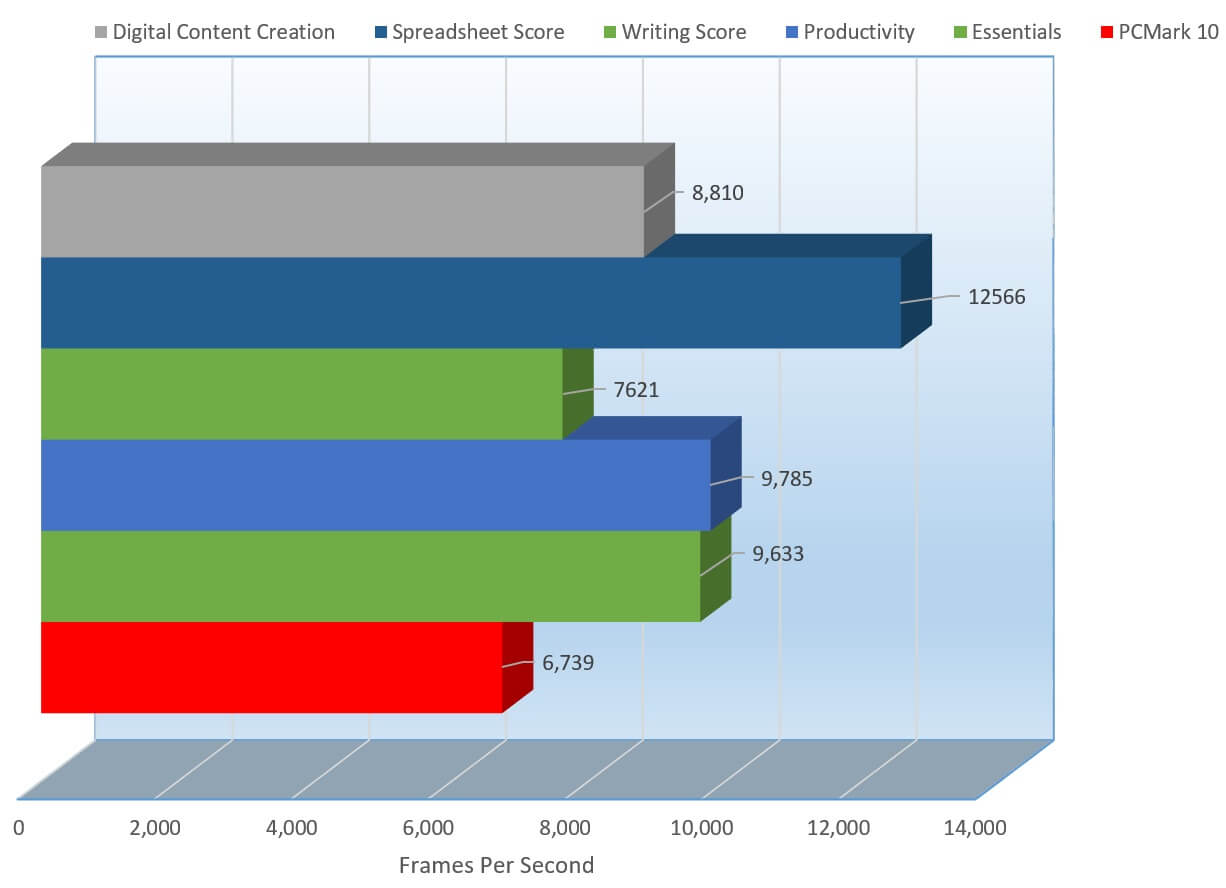The image size is (1226, 888).
Task: Select the 8,810 data label
Action: click(717, 193)
